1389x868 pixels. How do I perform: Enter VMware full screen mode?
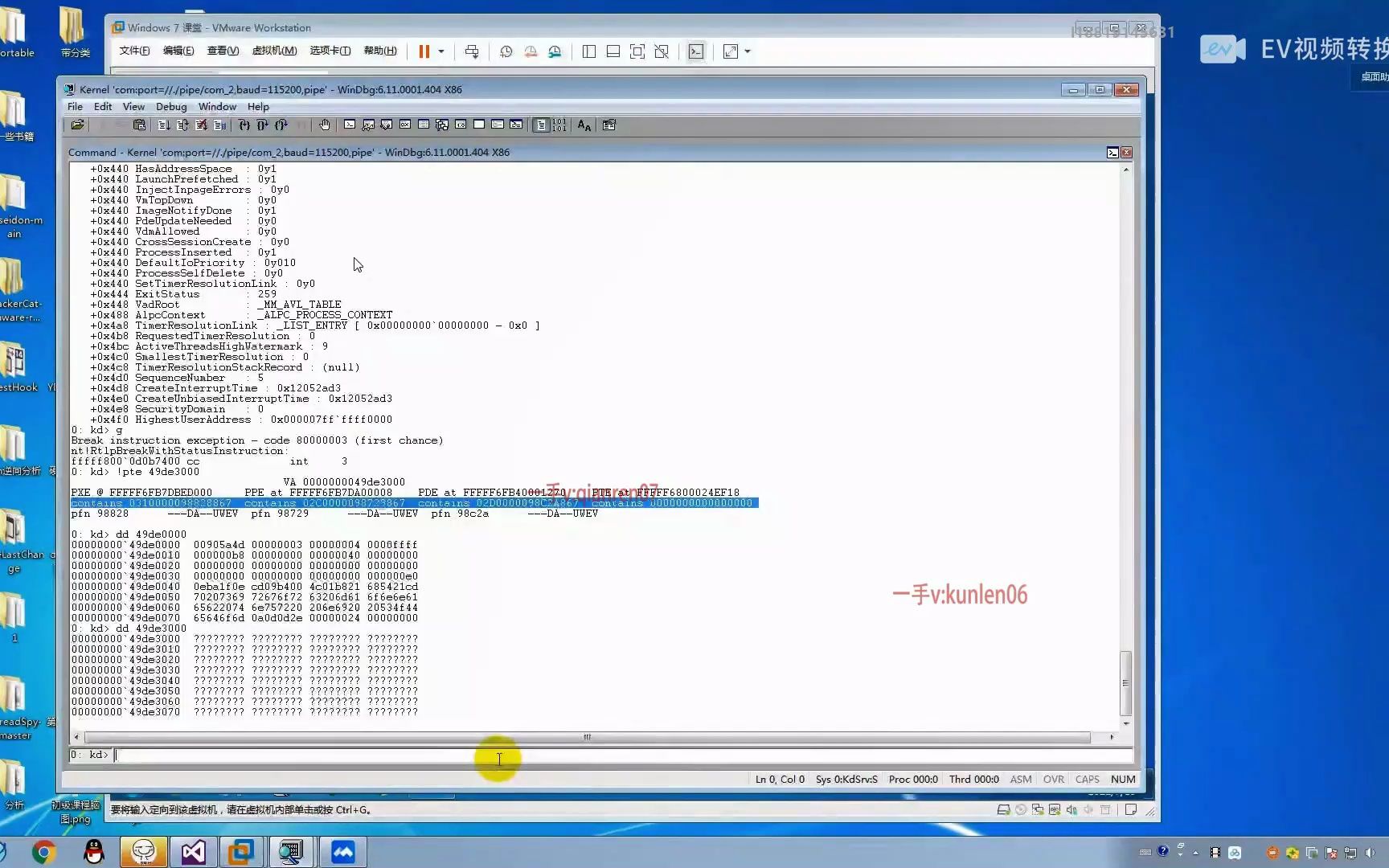[x=637, y=51]
